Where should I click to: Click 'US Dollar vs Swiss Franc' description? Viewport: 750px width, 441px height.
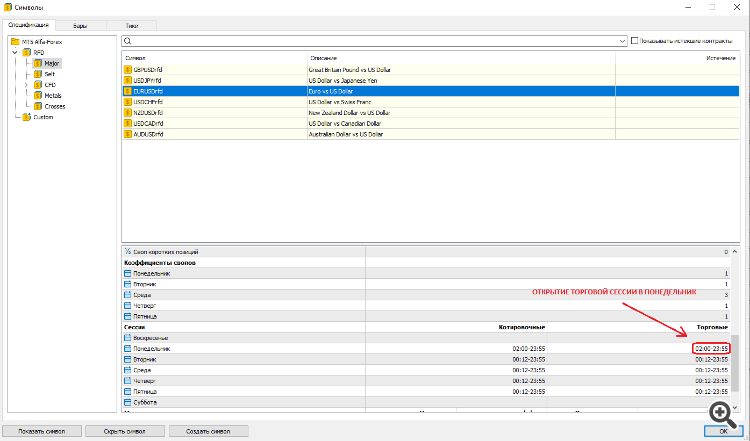click(340, 102)
